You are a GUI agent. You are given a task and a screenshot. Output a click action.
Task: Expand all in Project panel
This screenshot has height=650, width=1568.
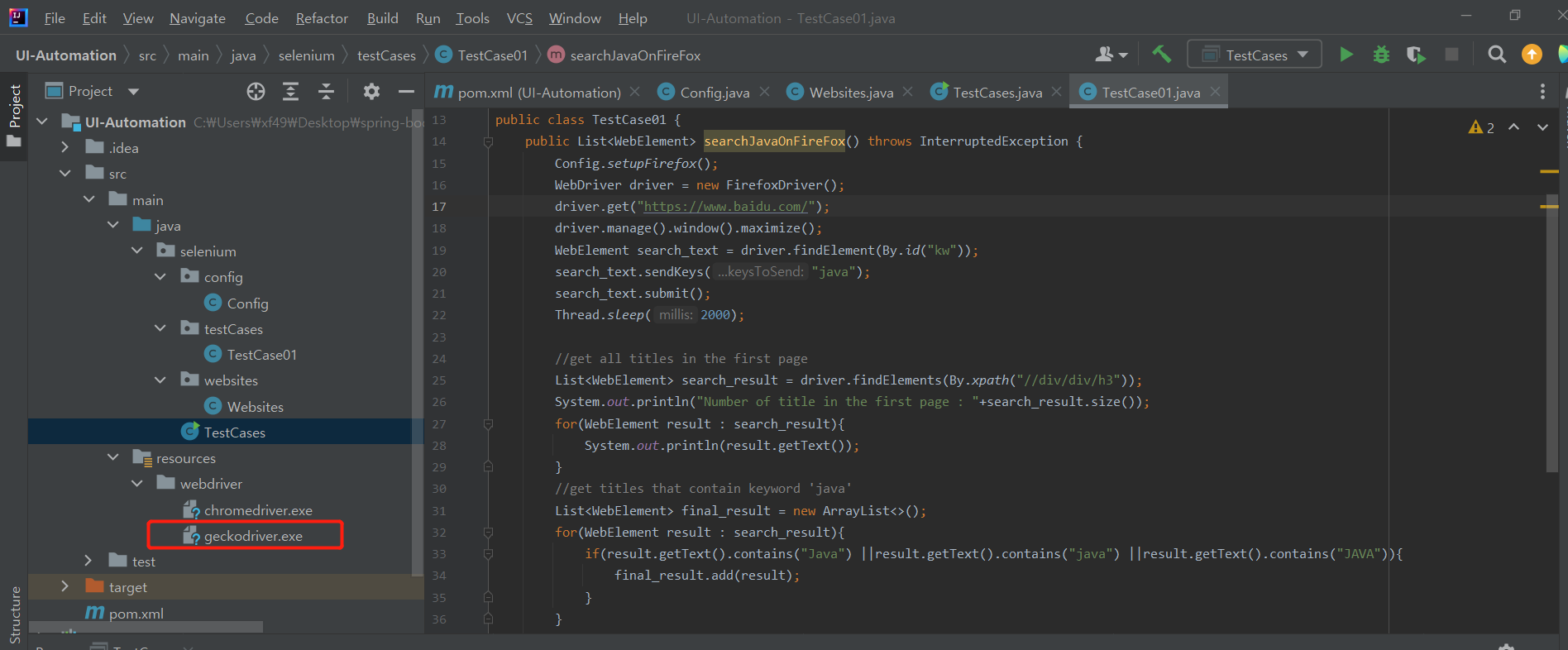tap(290, 91)
